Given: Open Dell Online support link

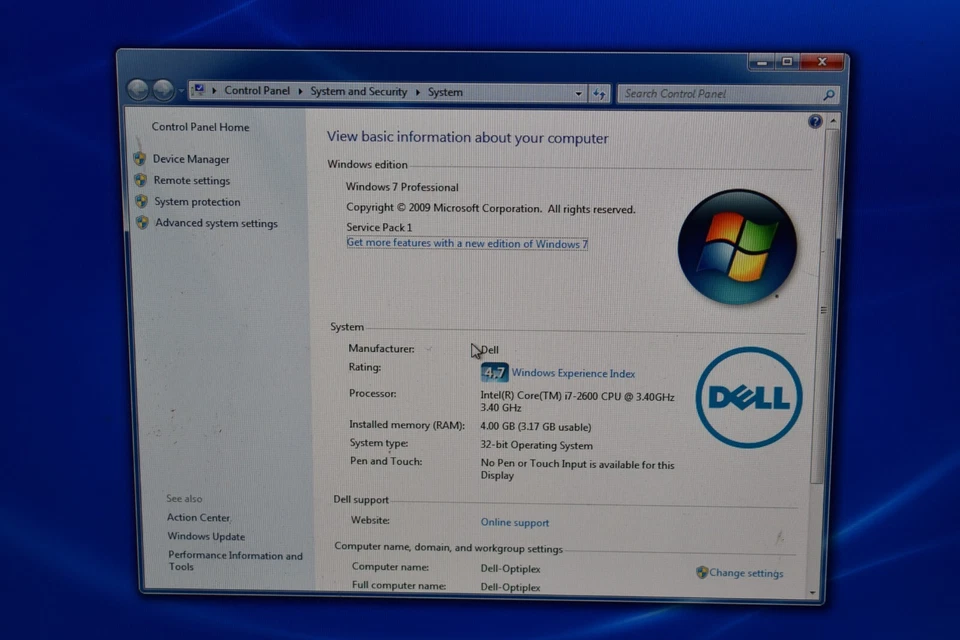Looking at the screenshot, I should pos(514,522).
